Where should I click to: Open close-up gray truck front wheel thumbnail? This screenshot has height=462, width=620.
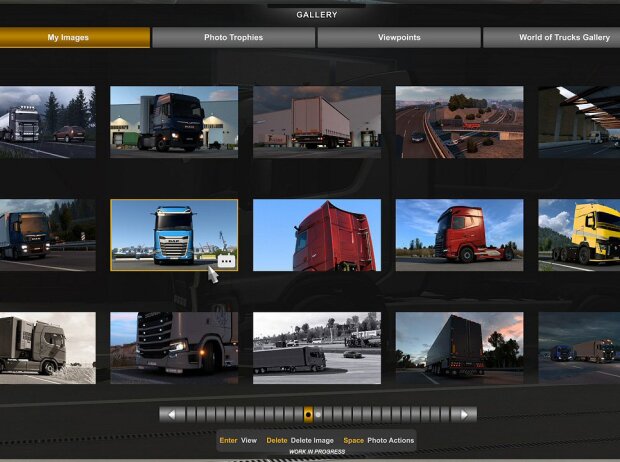point(174,348)
